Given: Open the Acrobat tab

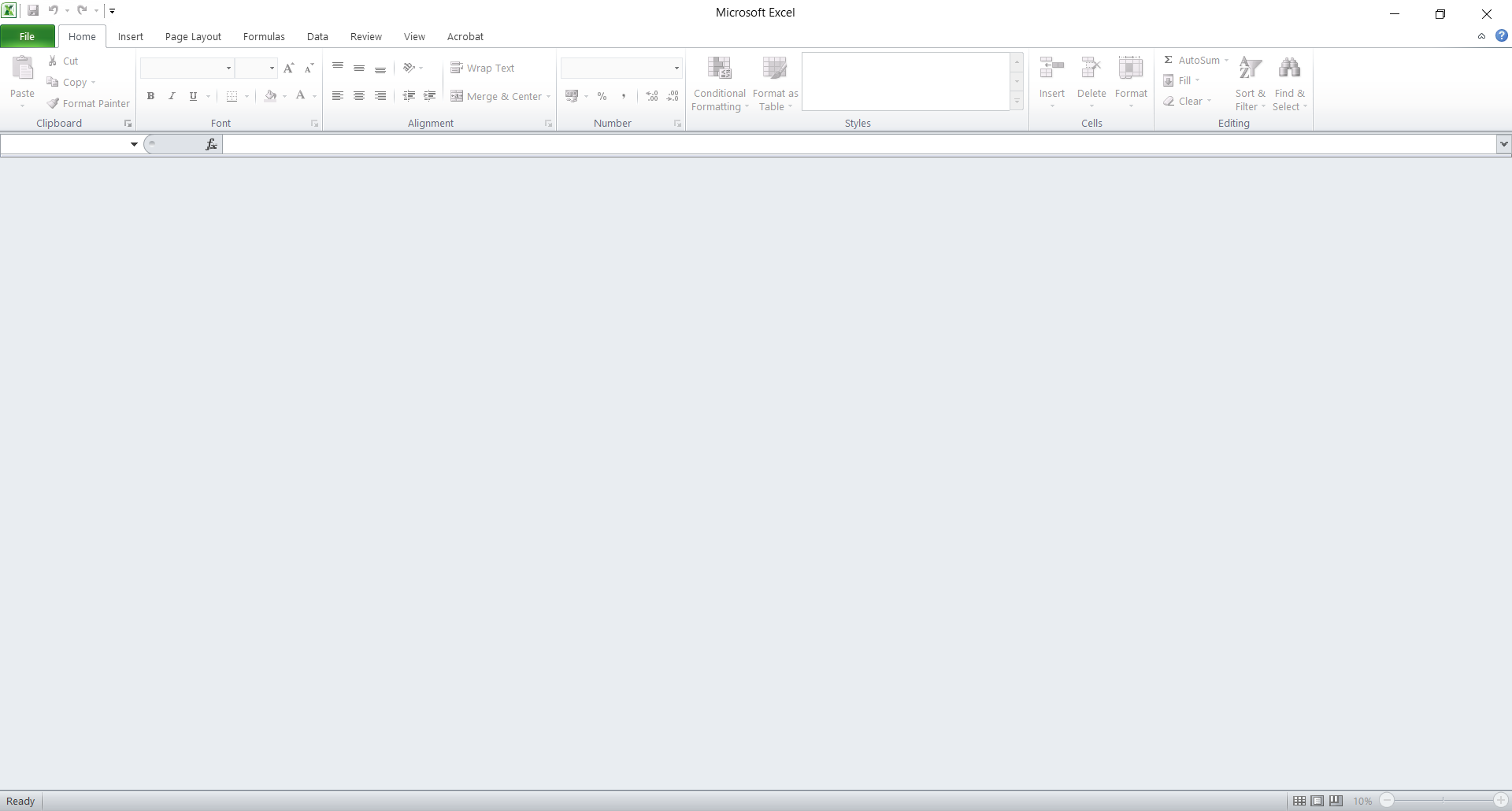Looking at the screenshot, I should point(465,36).
